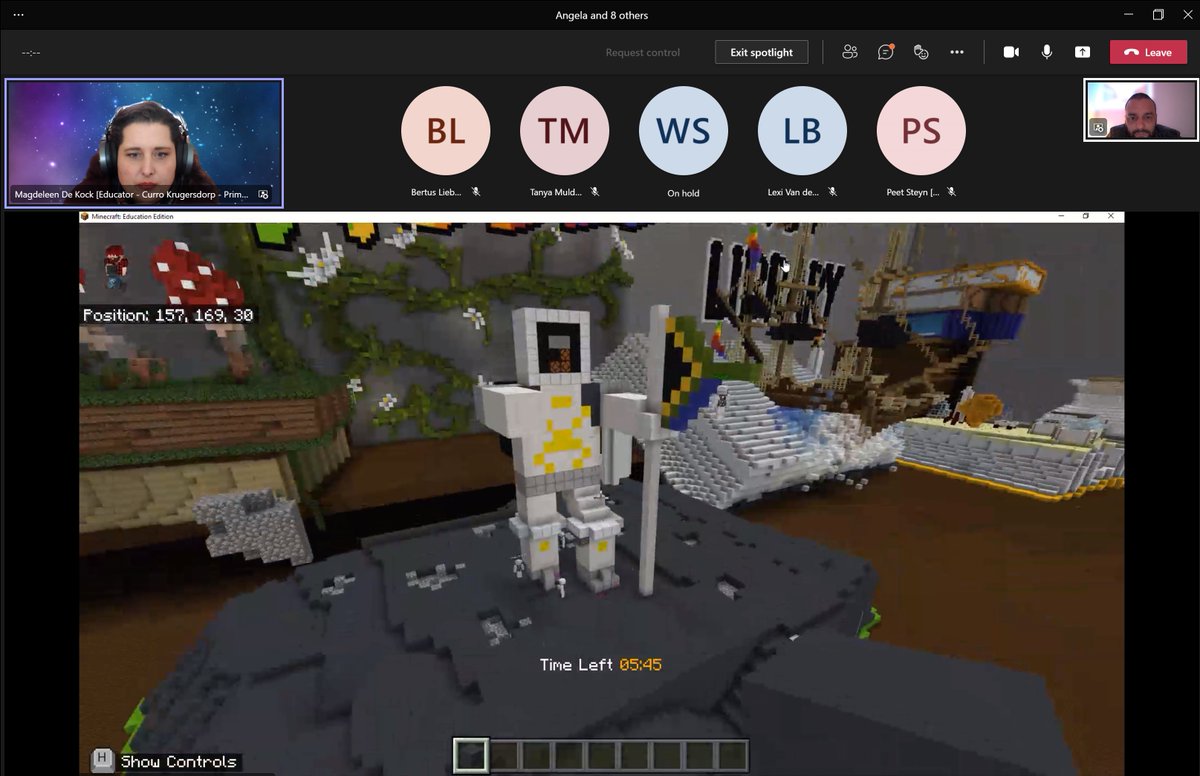Click the 'Time Left 05:45' timer text
Screen dimensions: 1200x776
click(x=600, y=665)
